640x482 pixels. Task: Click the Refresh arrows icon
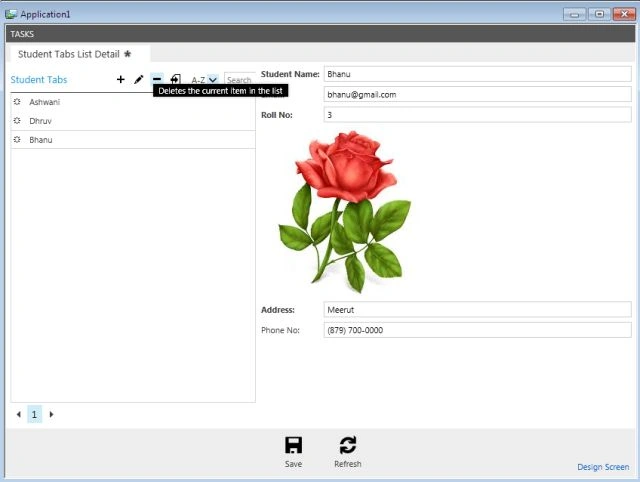tap(348, 445)
